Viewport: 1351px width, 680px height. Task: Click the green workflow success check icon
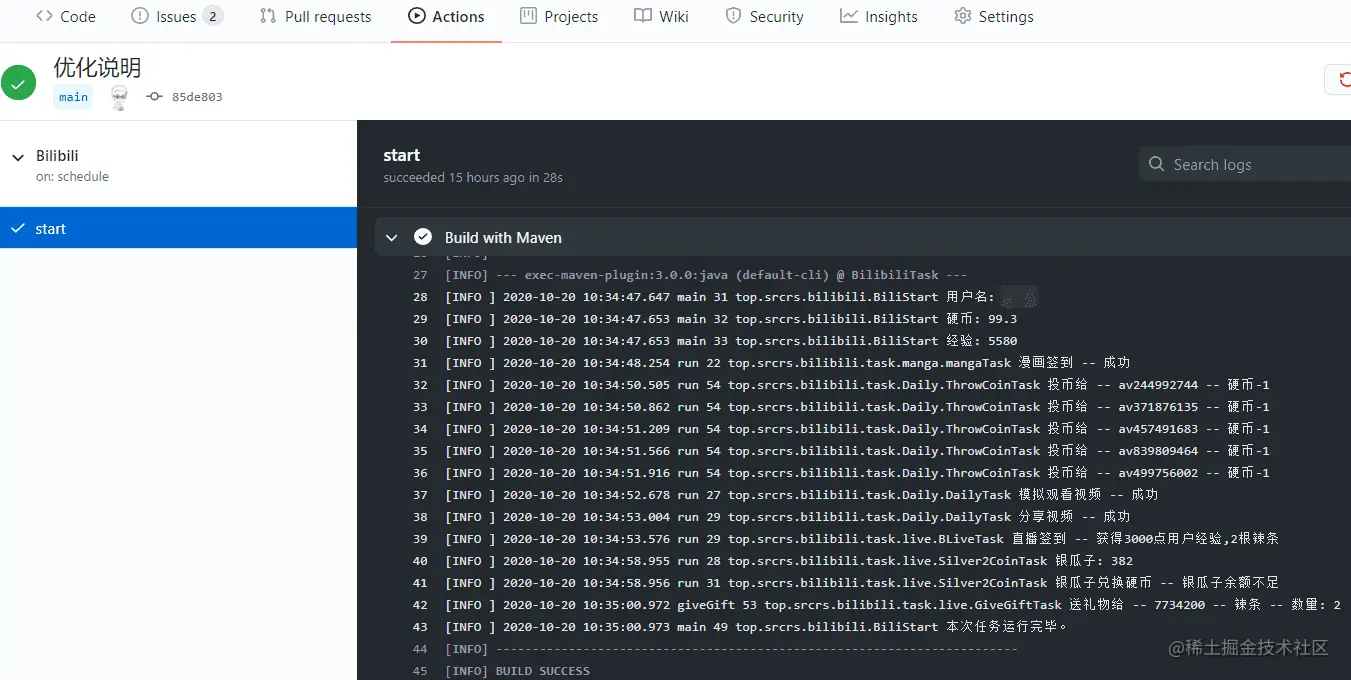click(x=19, y=83)
